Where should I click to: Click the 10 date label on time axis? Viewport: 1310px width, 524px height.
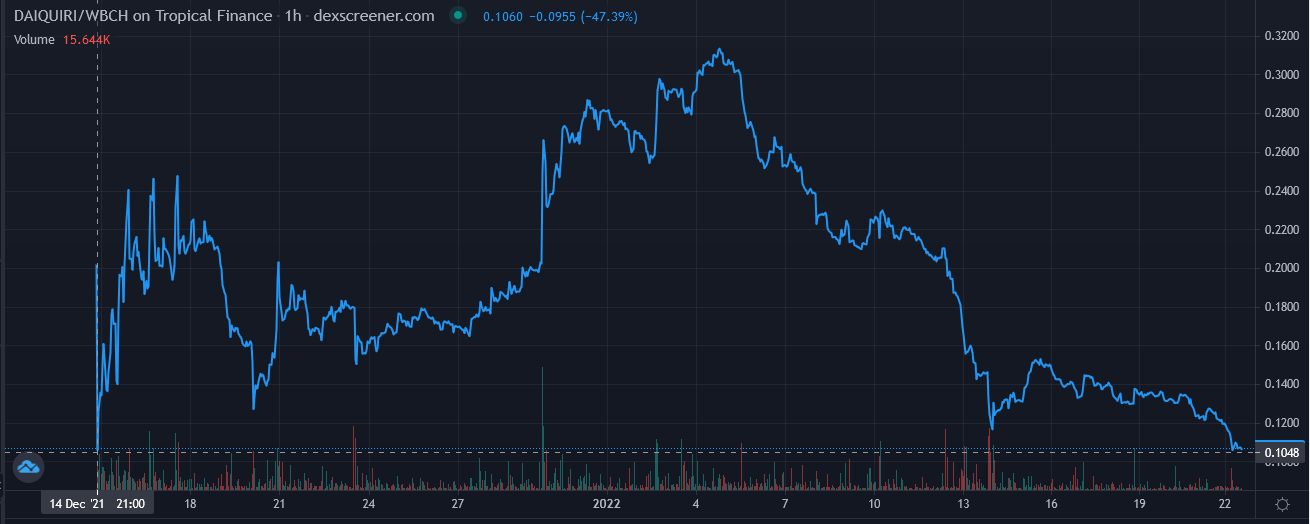pos(874,504)
